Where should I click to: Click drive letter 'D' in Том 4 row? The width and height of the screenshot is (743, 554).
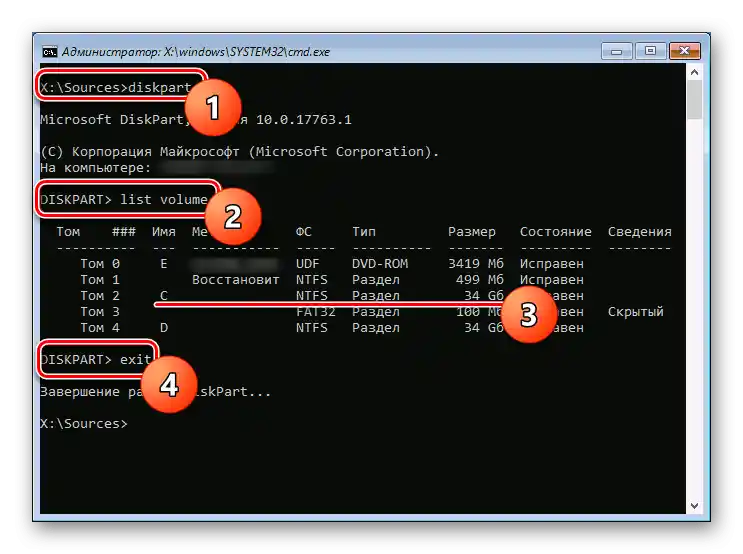(x=163, y=328)
